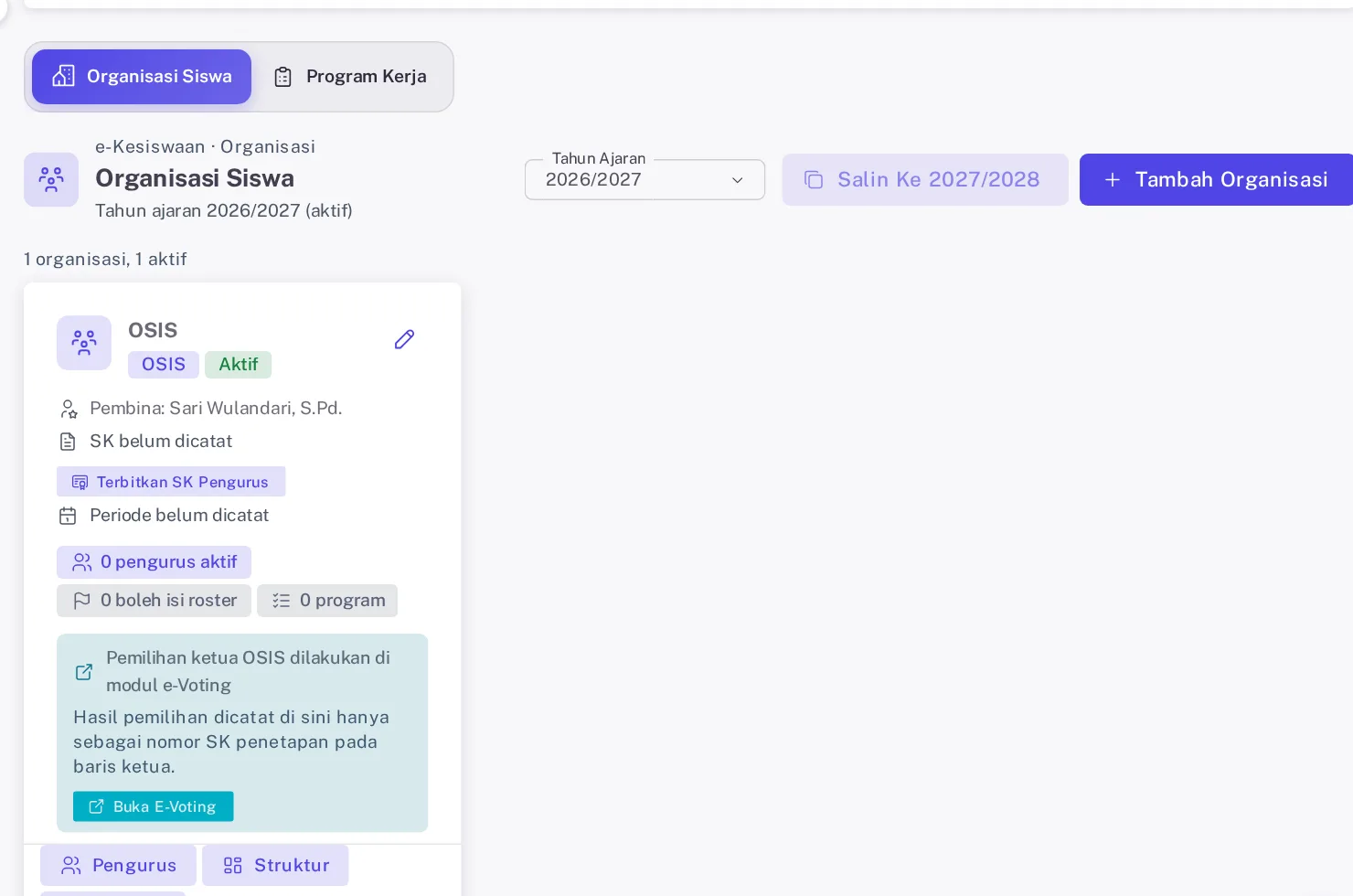Viewport: 1353px width, 896px height.
Task: Open the Buka E-Voting link button
Action: tap(154, 806)
